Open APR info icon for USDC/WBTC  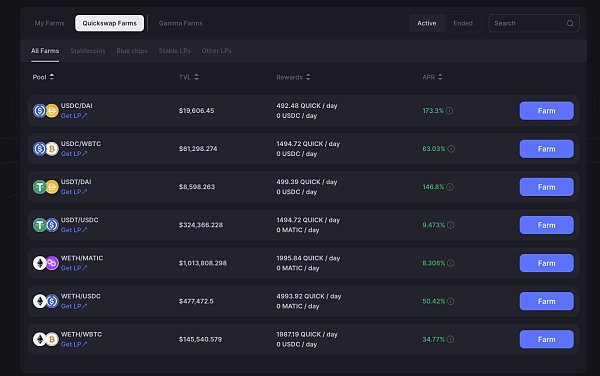451,149
